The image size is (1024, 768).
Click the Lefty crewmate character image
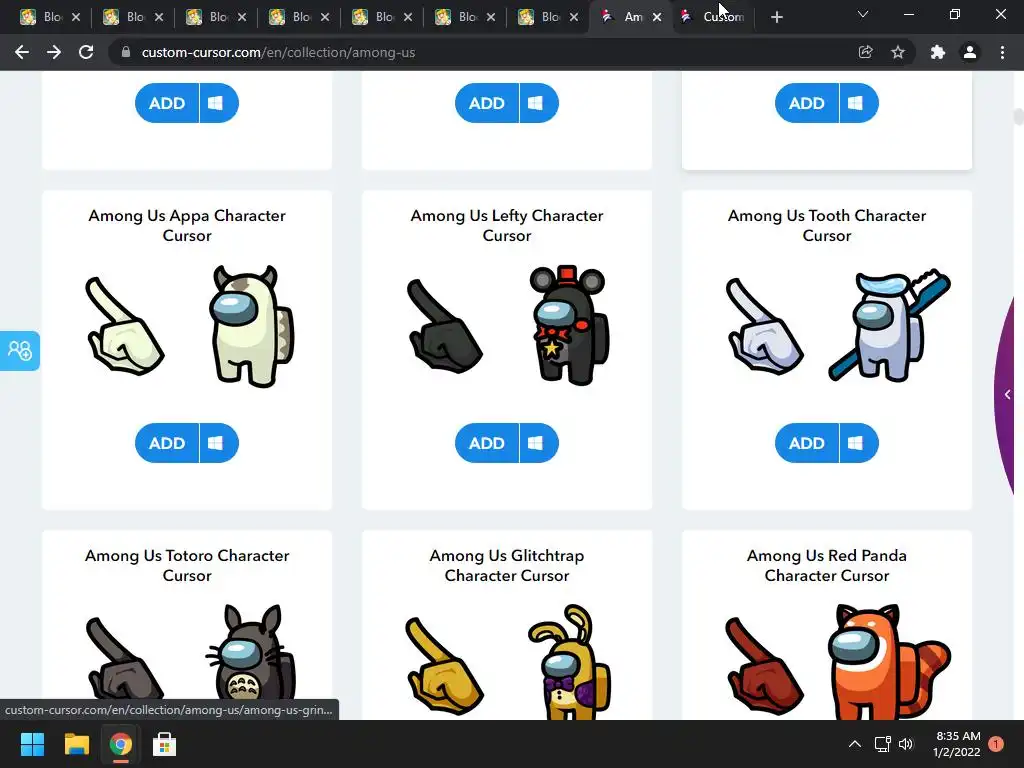tap(569, 325)
